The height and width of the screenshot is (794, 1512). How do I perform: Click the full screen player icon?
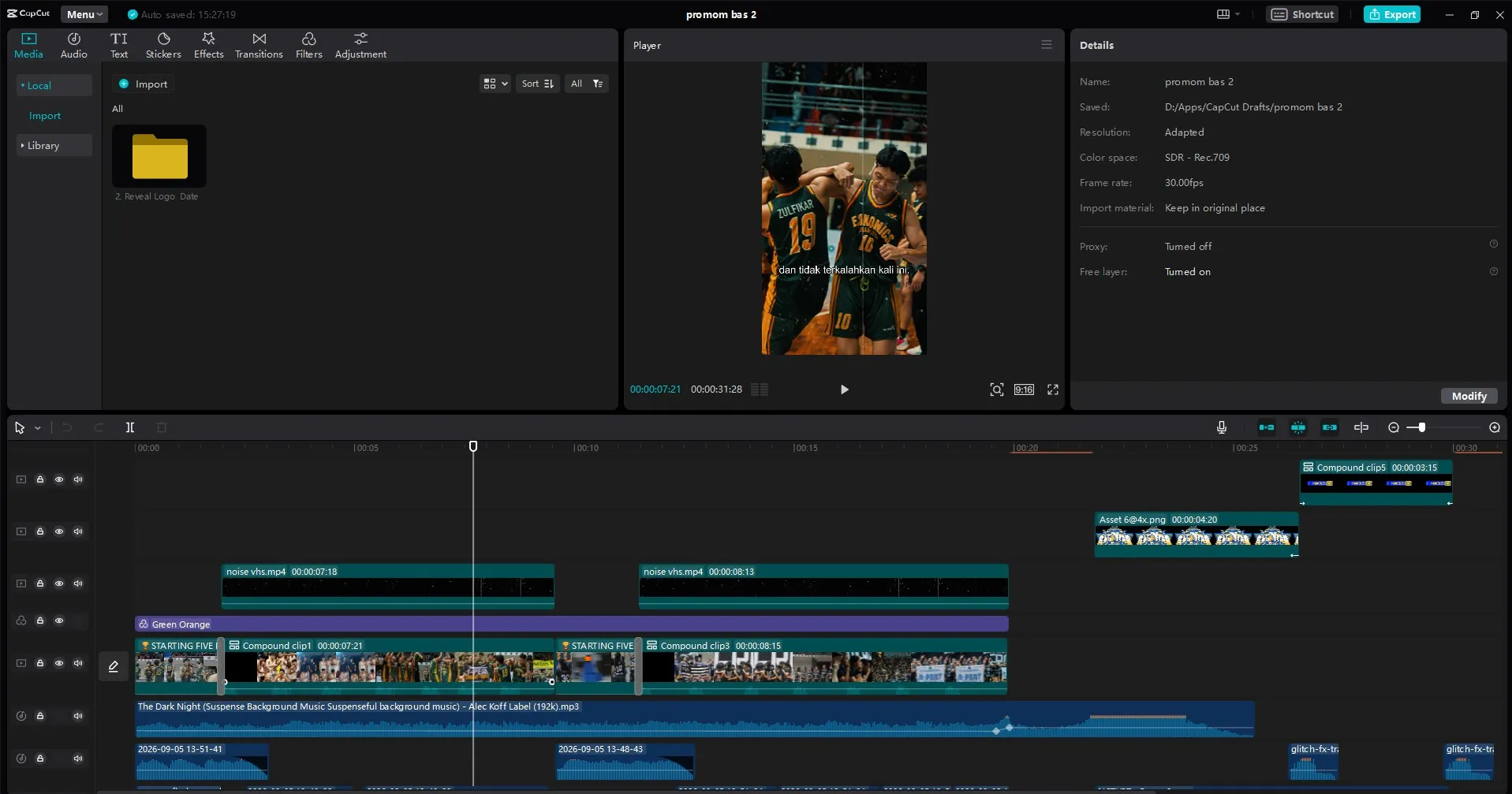point(1052,390)
